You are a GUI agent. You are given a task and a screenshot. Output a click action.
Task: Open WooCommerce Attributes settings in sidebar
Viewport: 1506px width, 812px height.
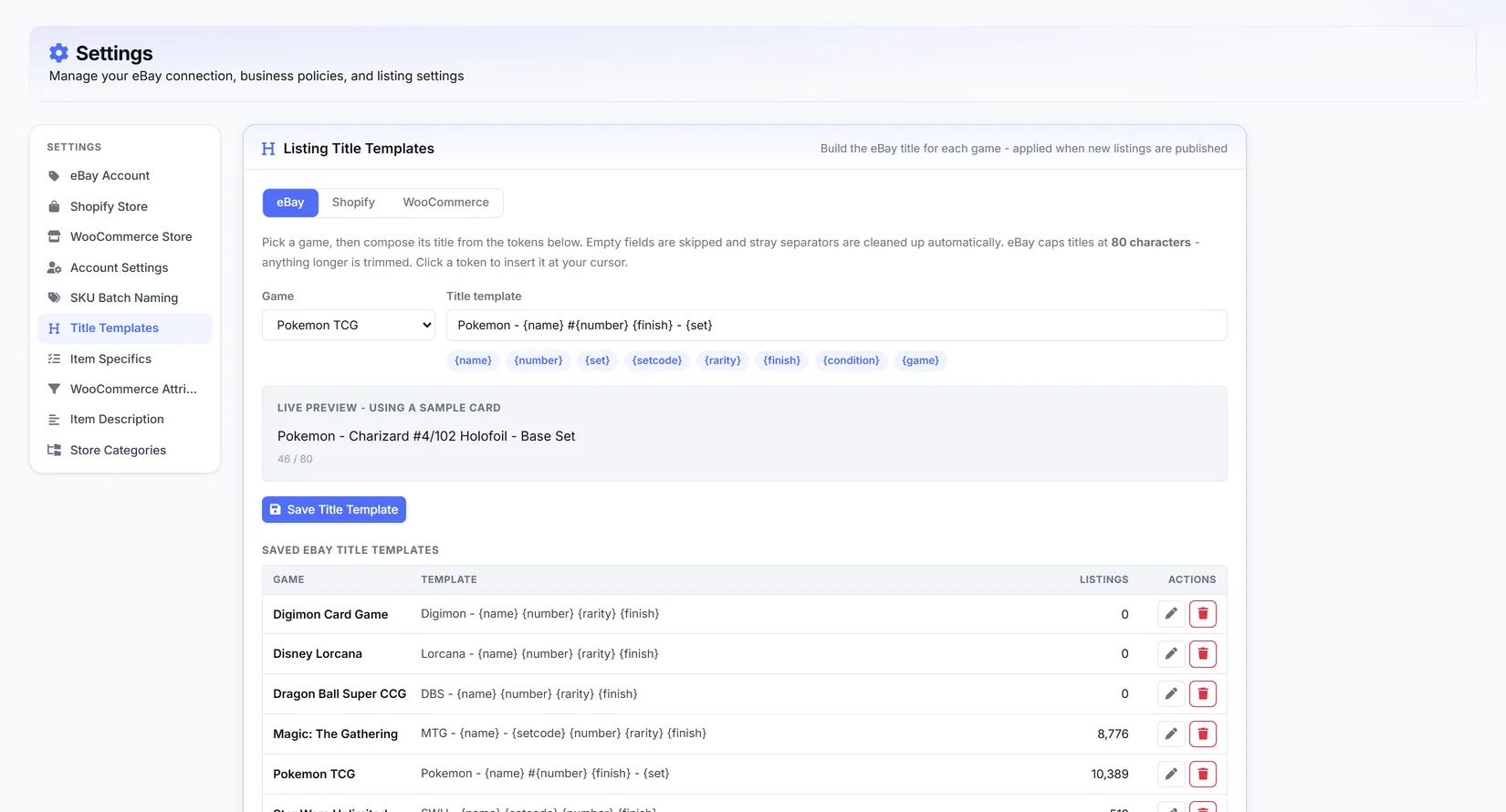point(125,390)
